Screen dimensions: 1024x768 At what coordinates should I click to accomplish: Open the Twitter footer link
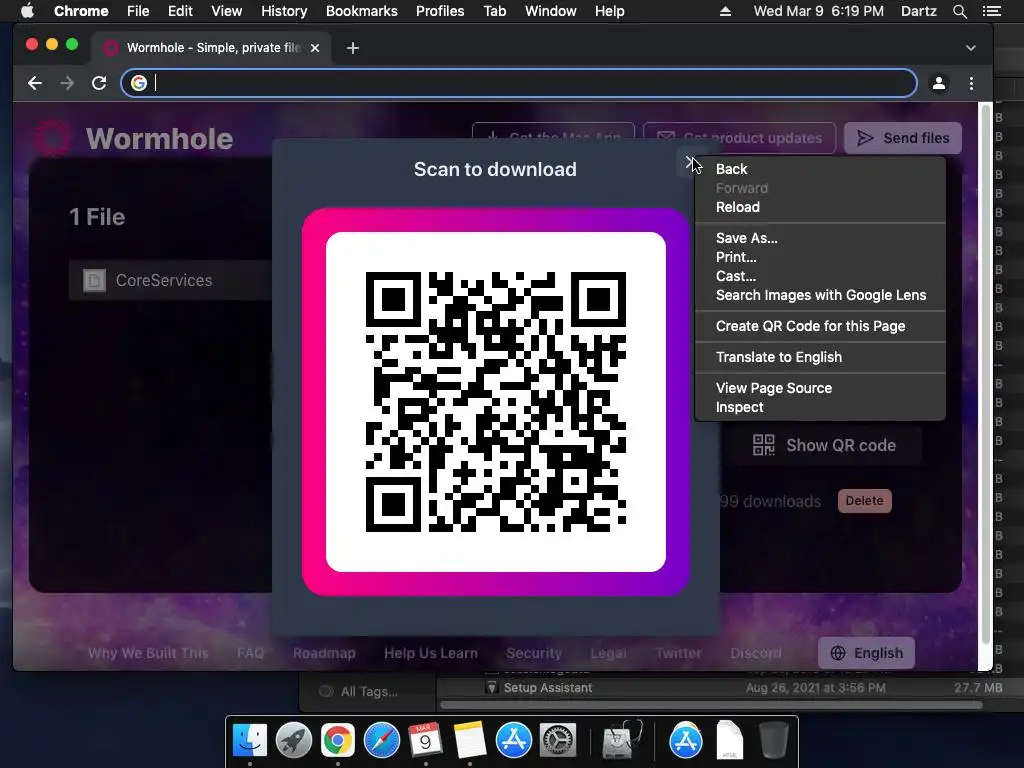pos(679,653)
